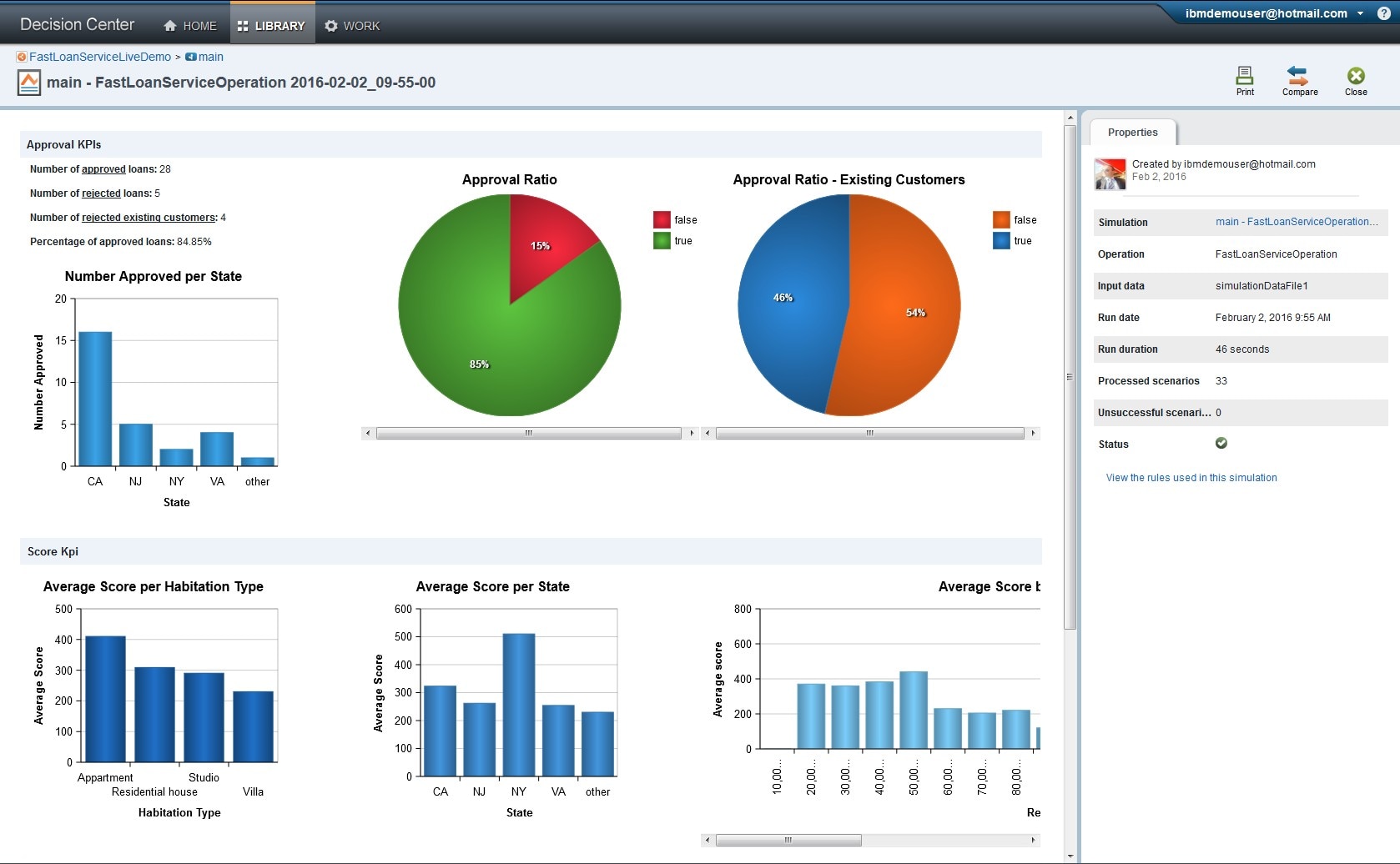Click right arrow of Approval Ratio scrollbar
The height and width of the screenshot is (864, 1400).
pos(691,433)
